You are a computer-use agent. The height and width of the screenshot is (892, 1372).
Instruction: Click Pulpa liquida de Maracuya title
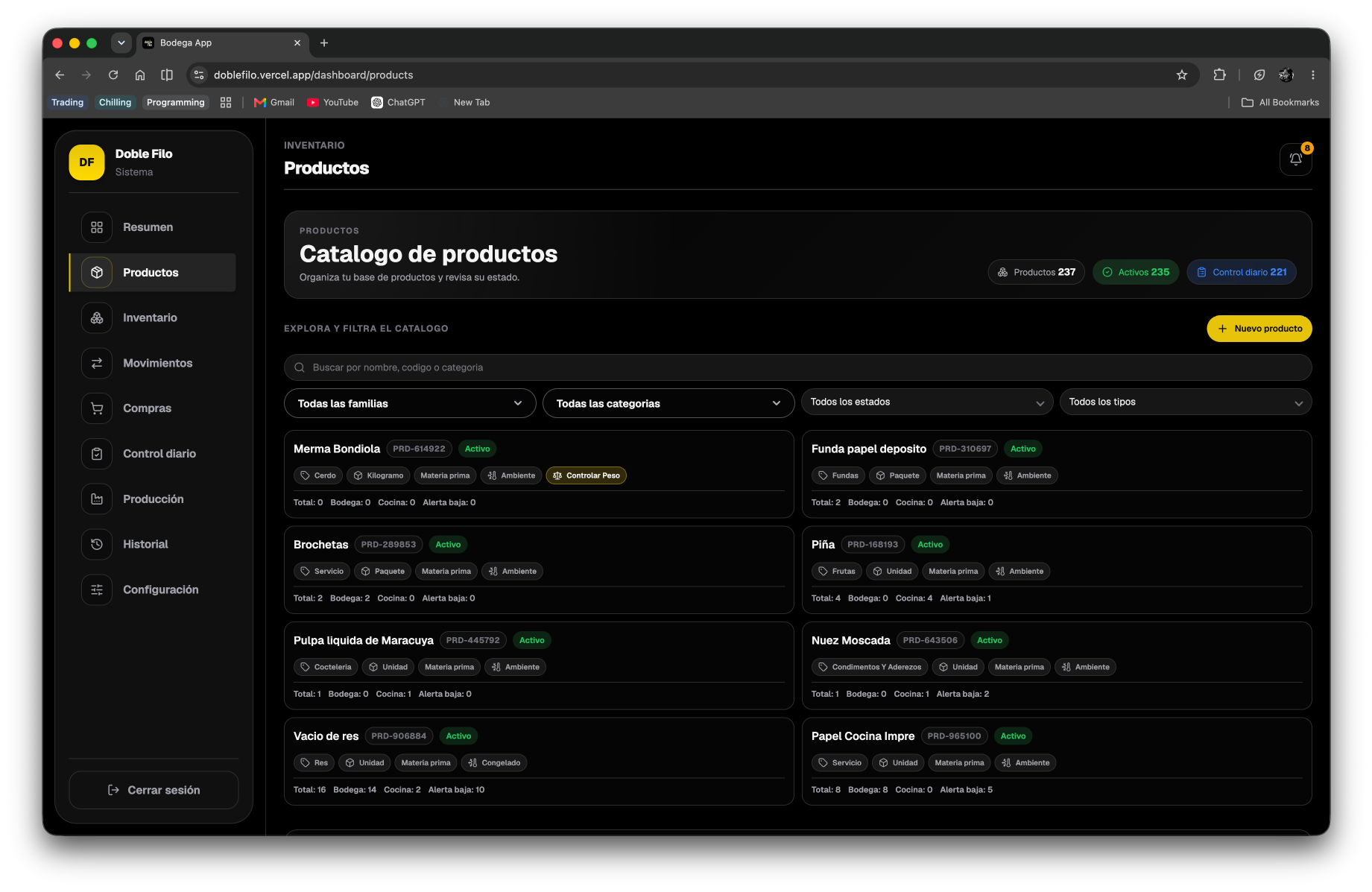[363, 640]
